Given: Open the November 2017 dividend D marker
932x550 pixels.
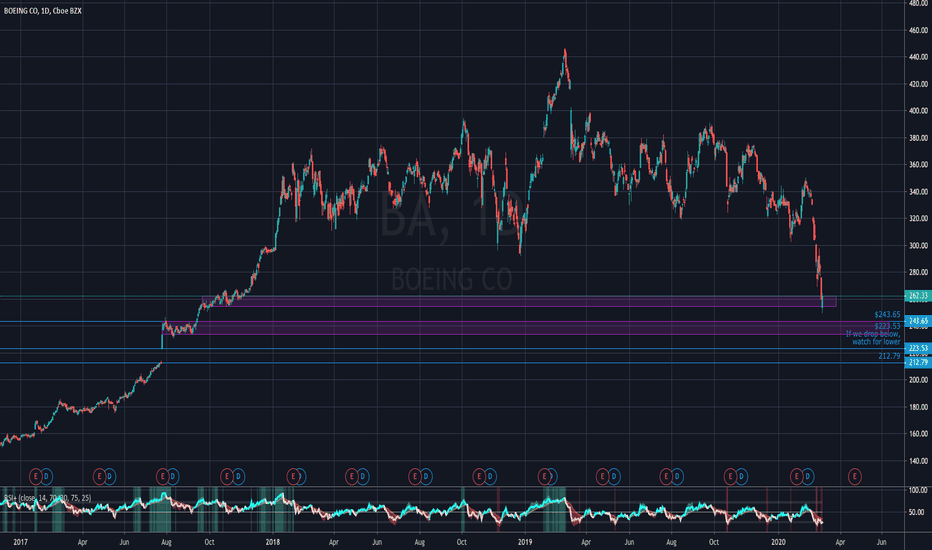Looking at the screenshot, I should pyautogui.click(x=238, y=476).
